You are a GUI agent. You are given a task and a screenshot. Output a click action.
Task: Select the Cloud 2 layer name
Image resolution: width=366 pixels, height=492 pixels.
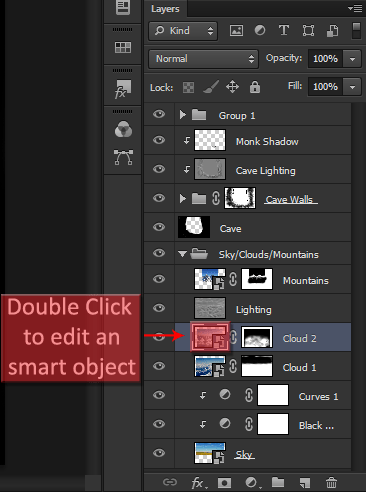[x=299, y=338]
